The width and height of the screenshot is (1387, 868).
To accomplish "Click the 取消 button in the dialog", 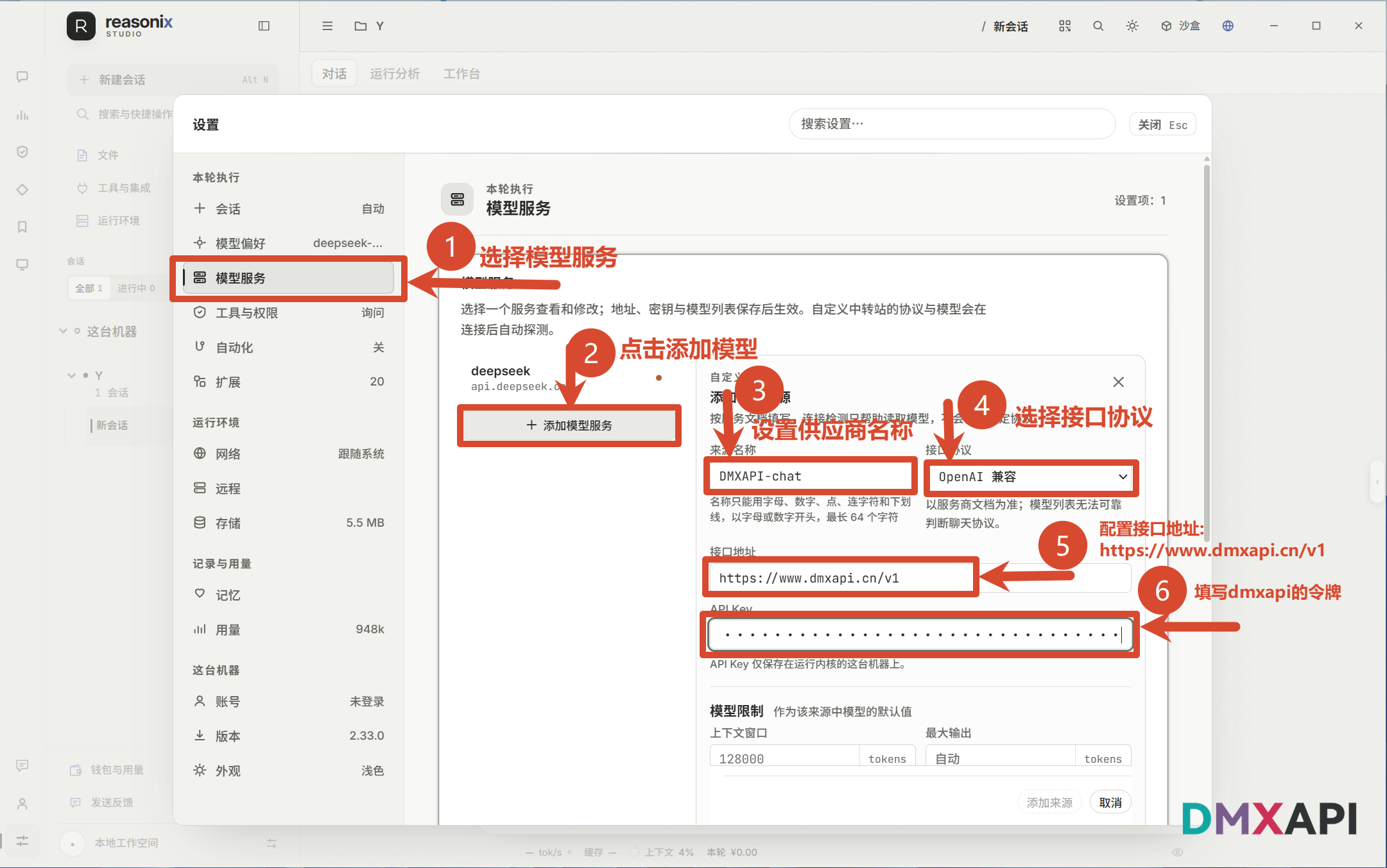I will coord(1110,803).
